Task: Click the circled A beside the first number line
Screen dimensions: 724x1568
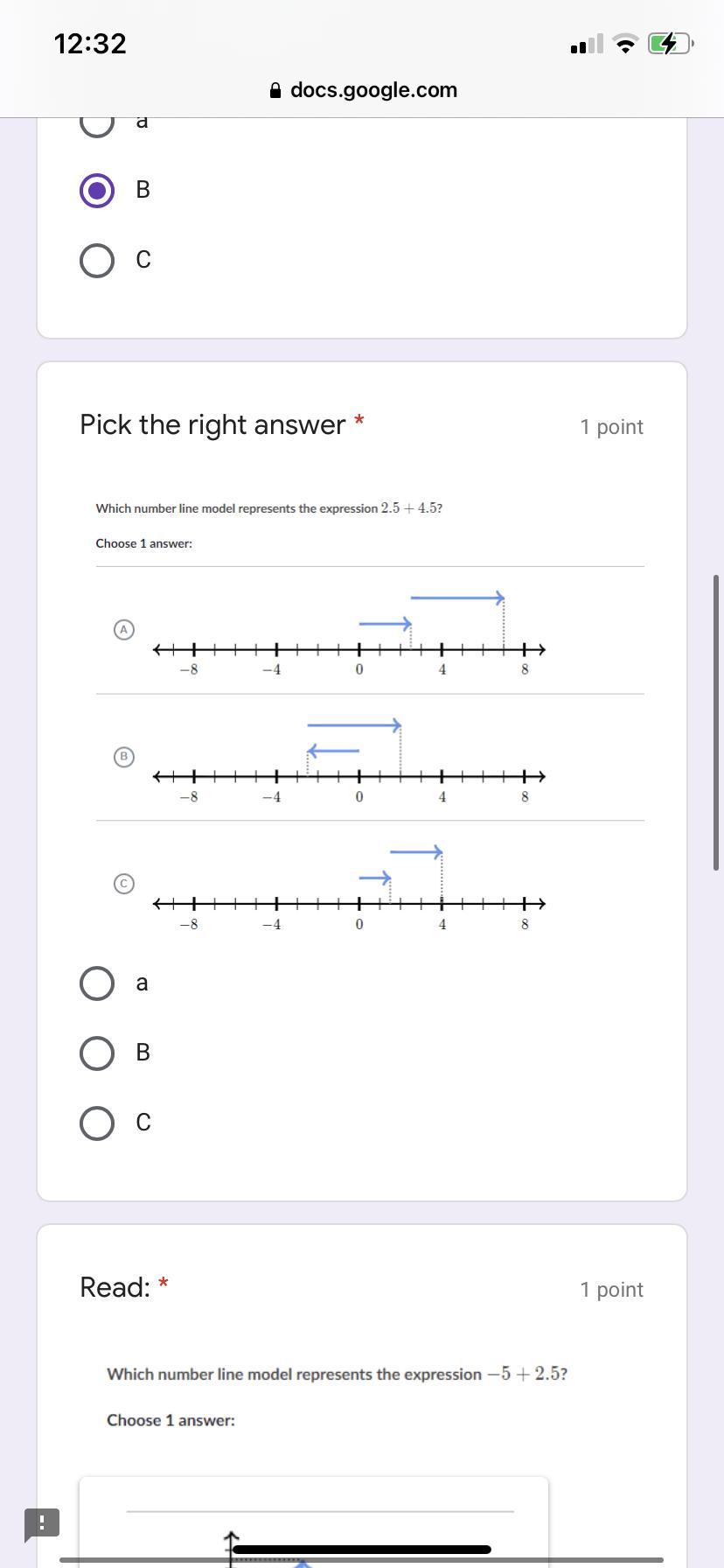Action: click(x=124, y=629)
